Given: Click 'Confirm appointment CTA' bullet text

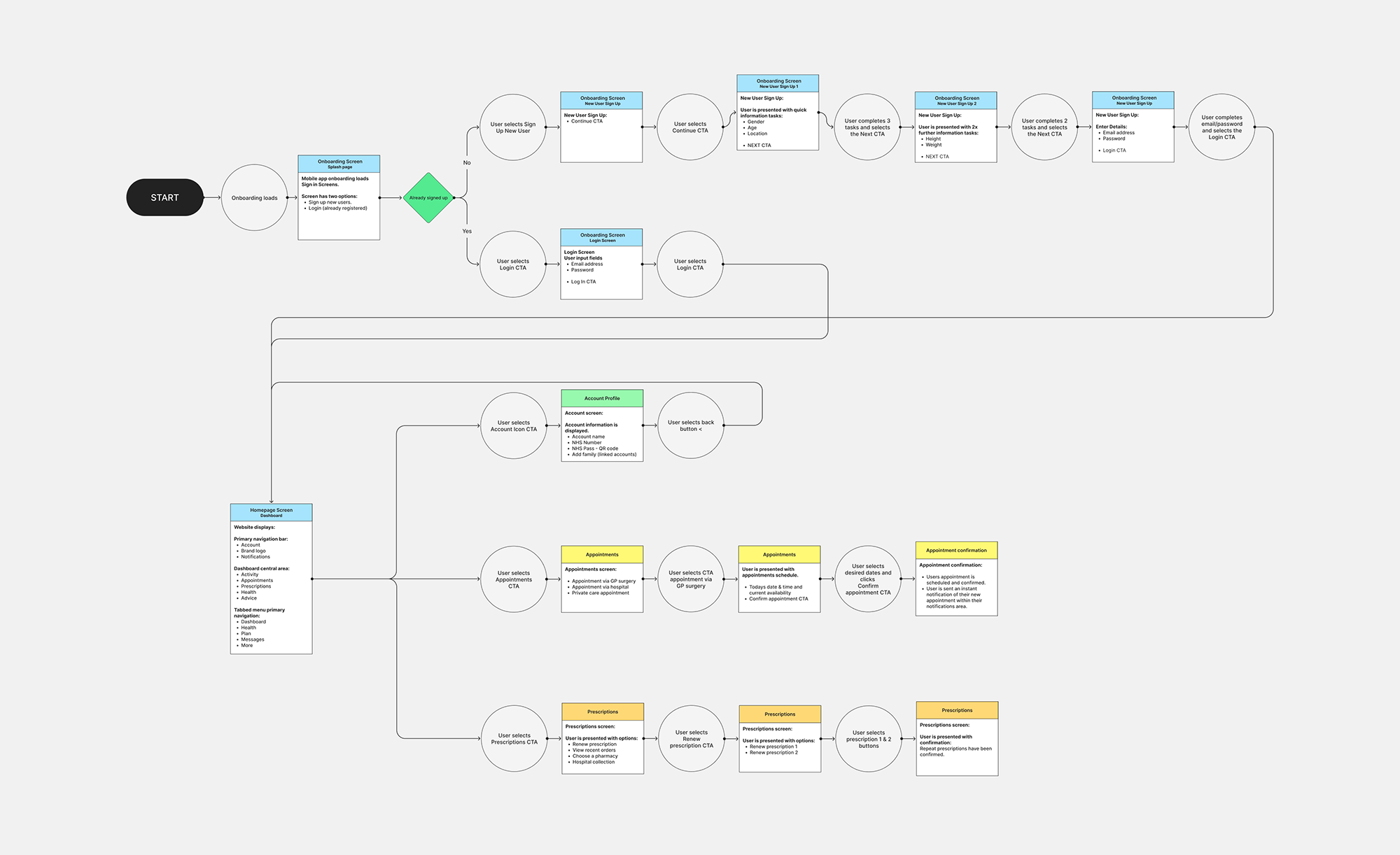Looking at the screenshot, I should (778, 599).
